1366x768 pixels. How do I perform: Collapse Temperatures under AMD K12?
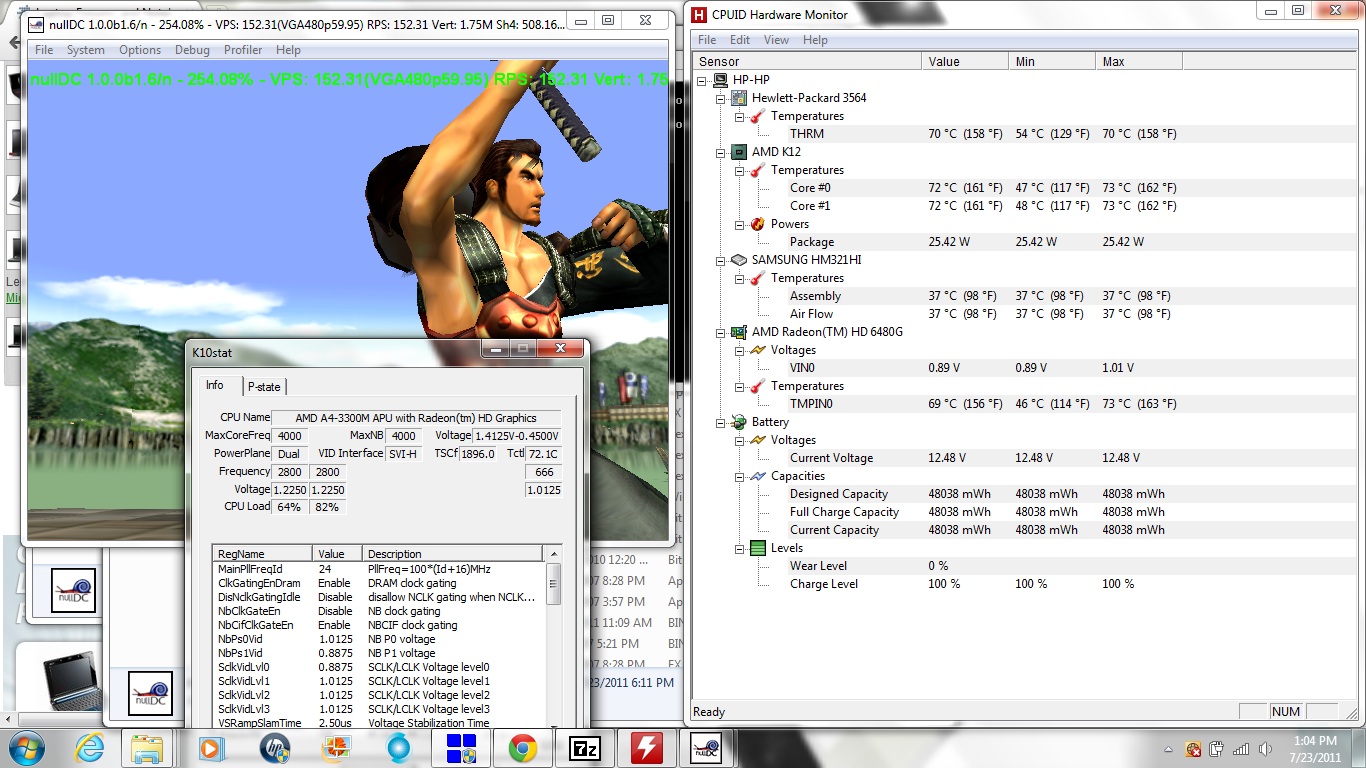tap(739, 170)
